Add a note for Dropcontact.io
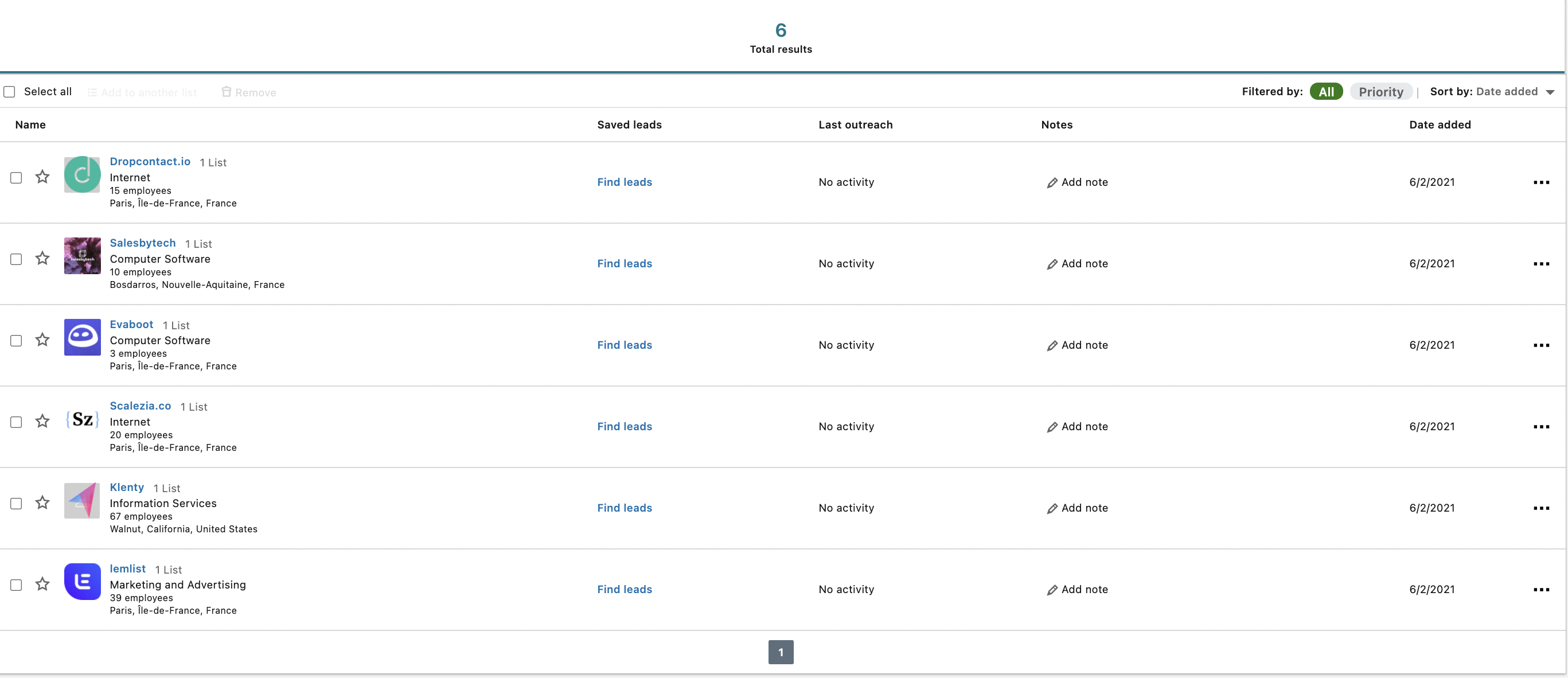This screenshot has height=678, width=1568. pos(1077,182)
